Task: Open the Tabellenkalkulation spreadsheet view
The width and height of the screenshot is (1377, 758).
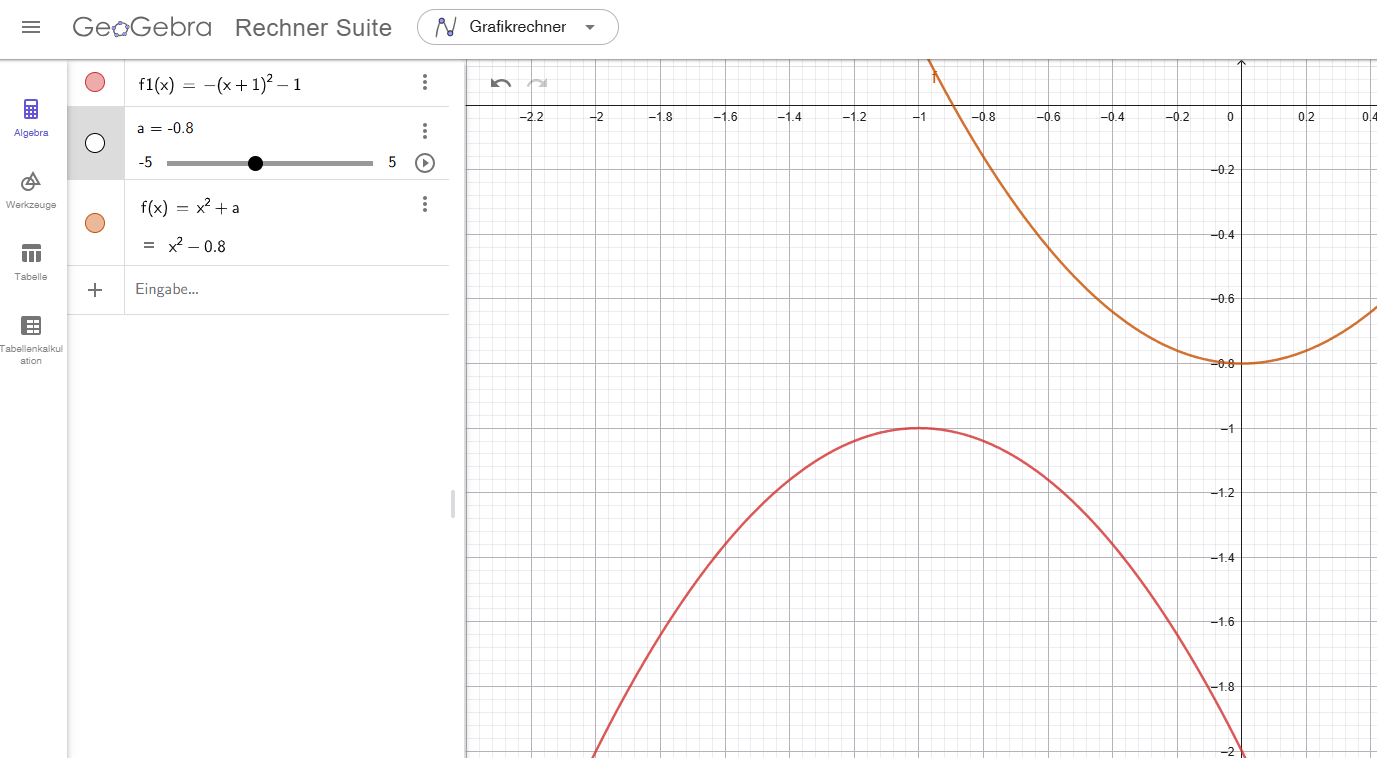Action: [x=31, y=335]
